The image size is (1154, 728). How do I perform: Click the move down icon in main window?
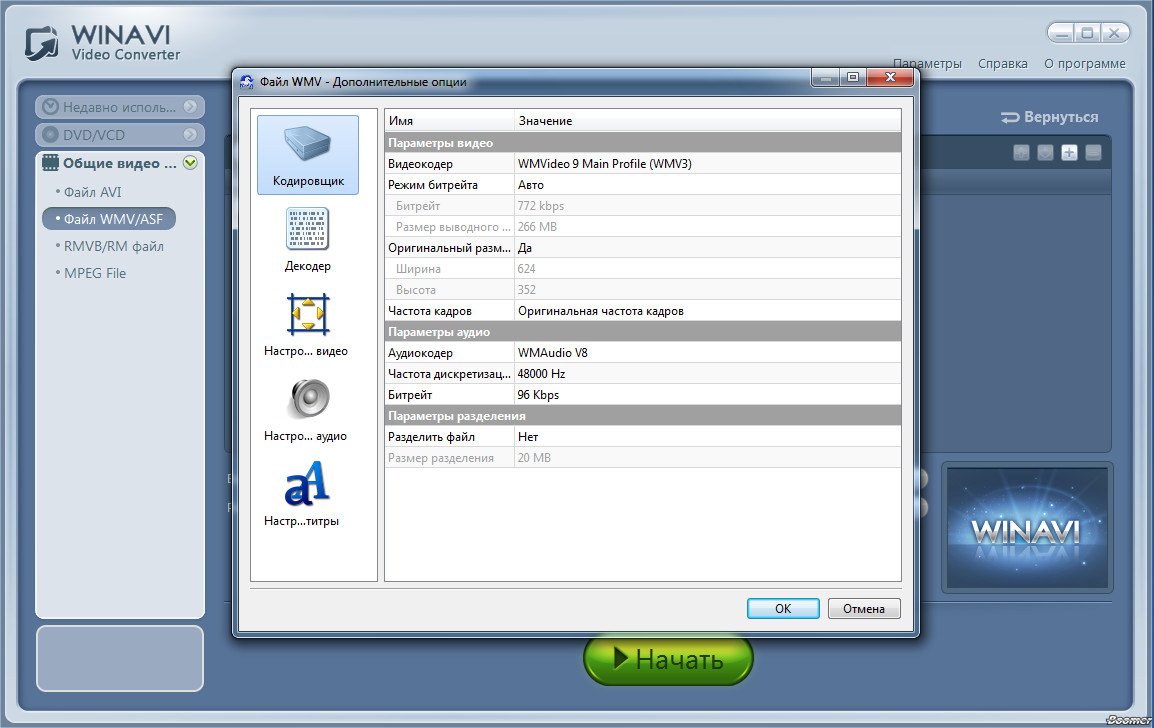tap(1045, 152)
